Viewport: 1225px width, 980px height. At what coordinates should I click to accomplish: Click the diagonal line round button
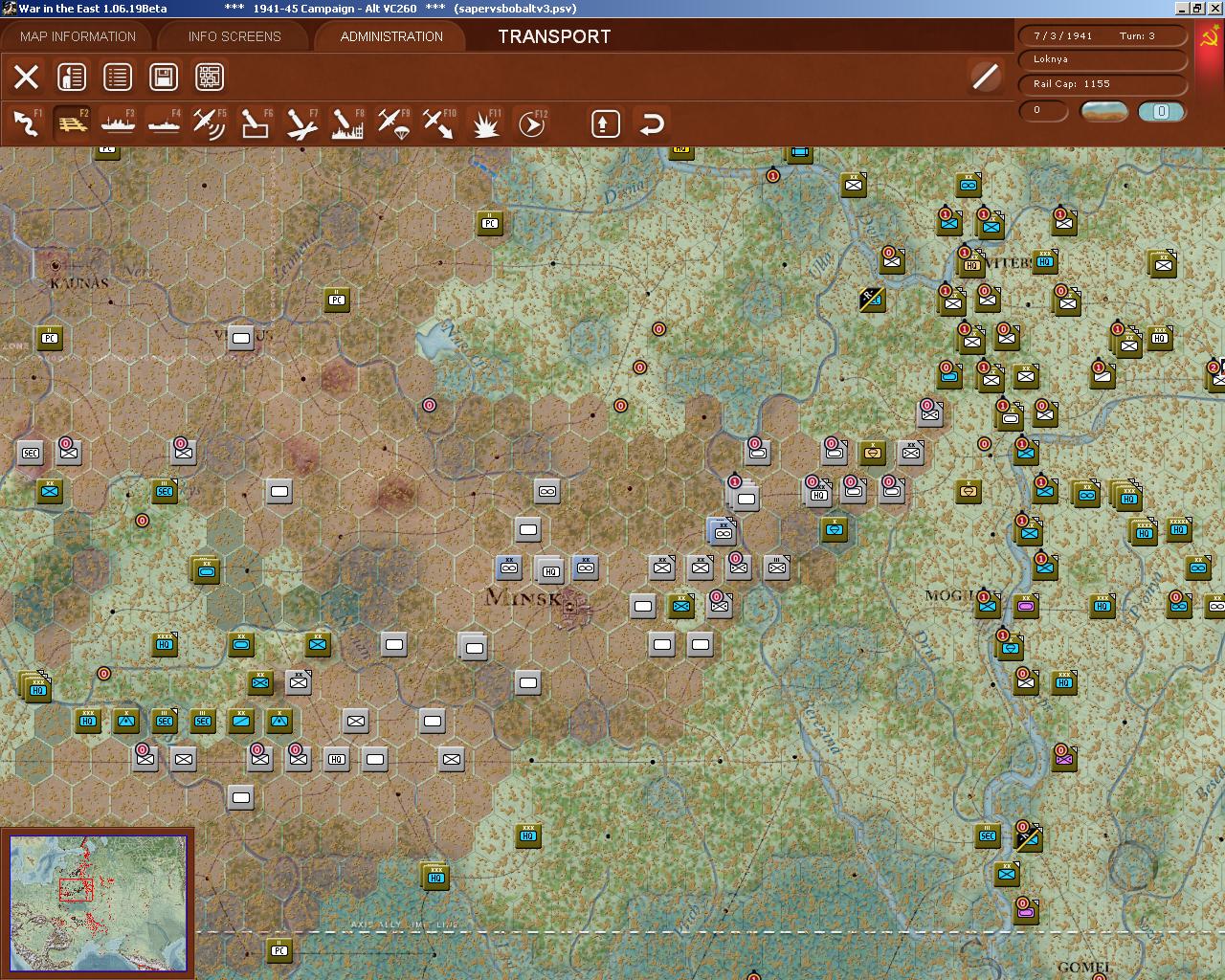click(985, 77)
